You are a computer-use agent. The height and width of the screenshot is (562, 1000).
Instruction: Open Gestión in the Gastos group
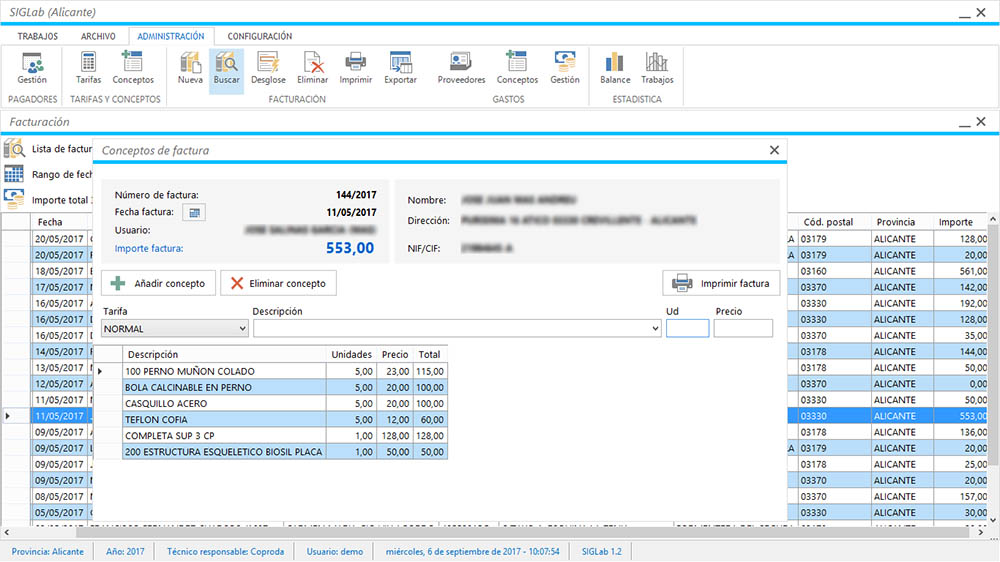(564, 68)
